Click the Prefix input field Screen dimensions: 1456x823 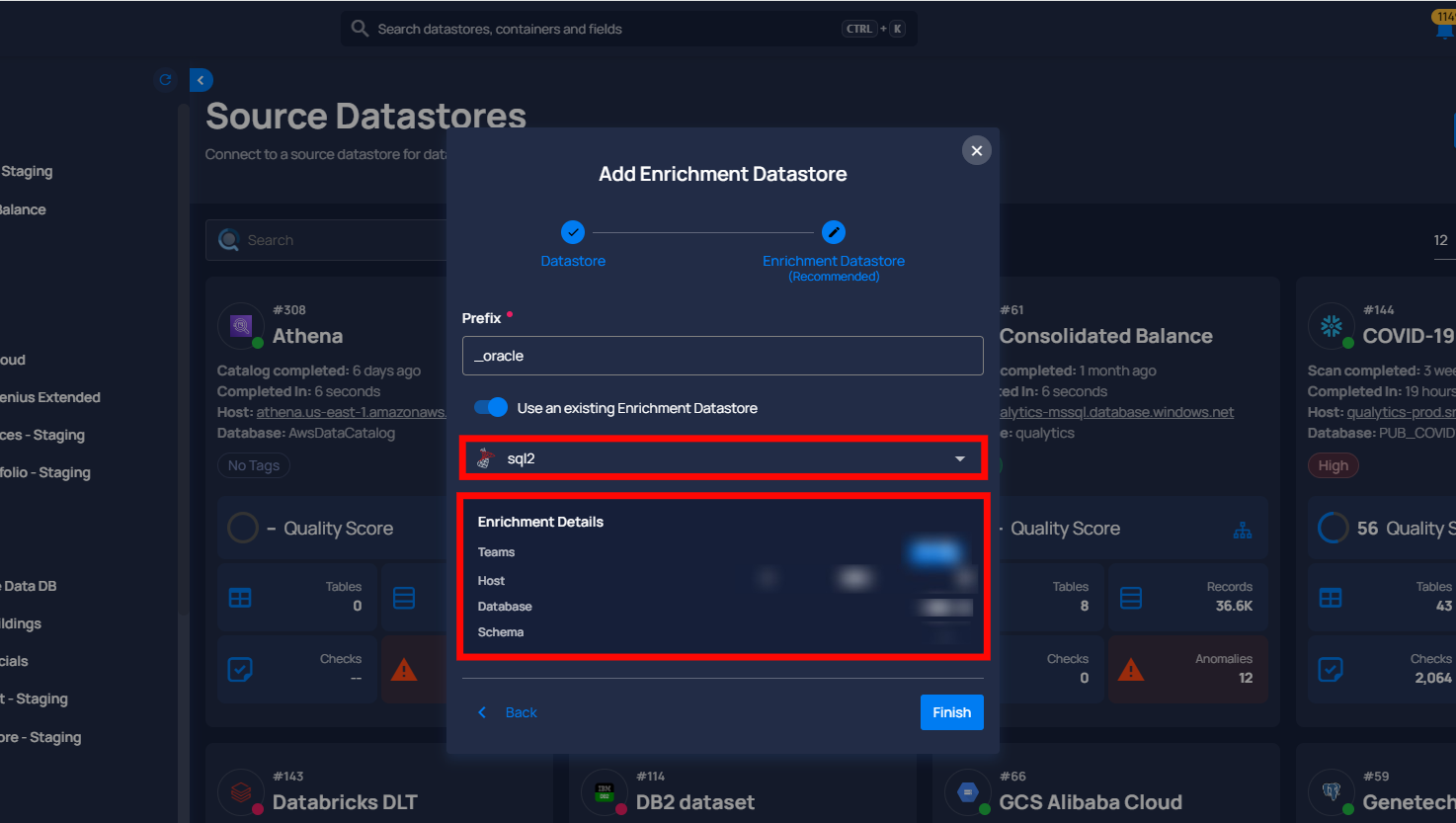pyautogui.click(x=722, y=356)
